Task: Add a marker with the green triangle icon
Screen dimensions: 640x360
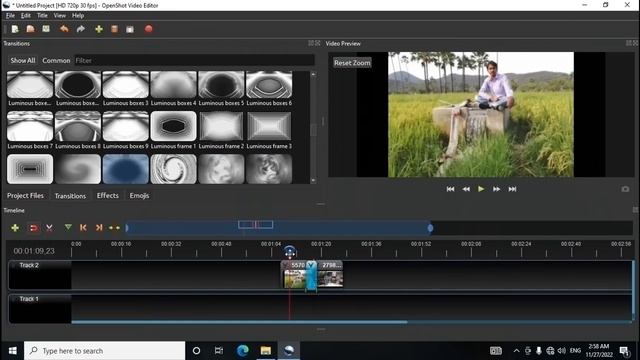Action: [x=68, y=227]
